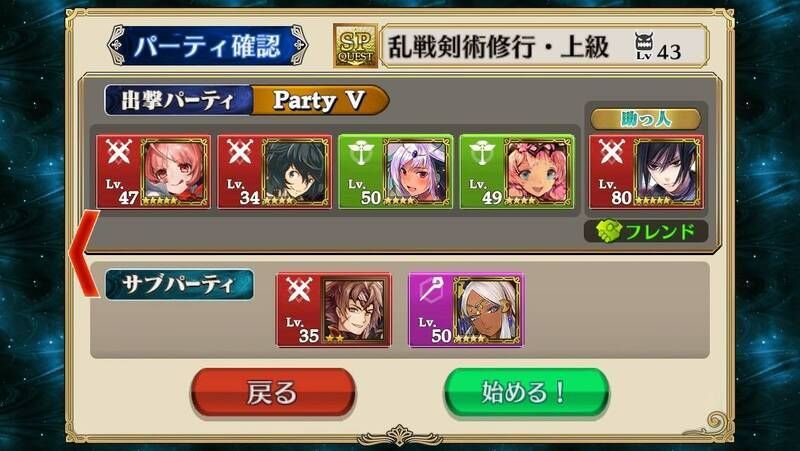This screenshot has height=451, width=800.
Task: Click the 出撃パーティ label tab
Action: point(178,100)
